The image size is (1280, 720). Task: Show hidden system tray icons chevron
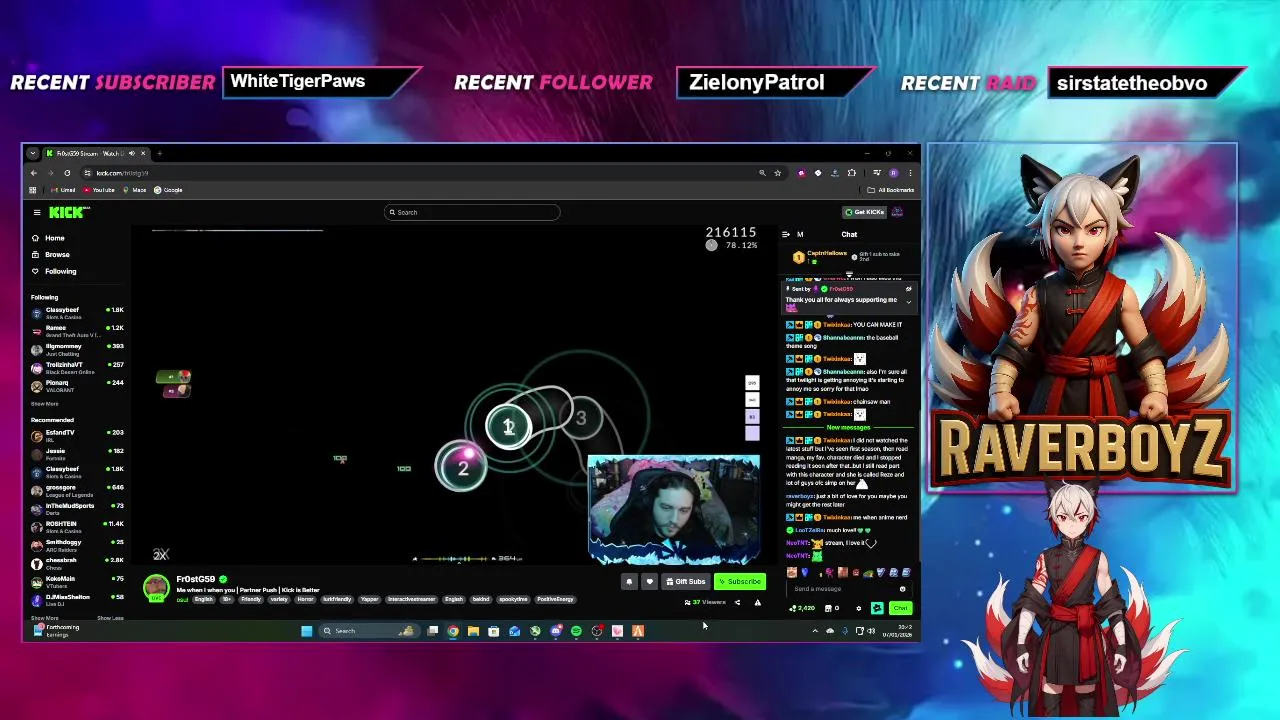click(814, 631)
